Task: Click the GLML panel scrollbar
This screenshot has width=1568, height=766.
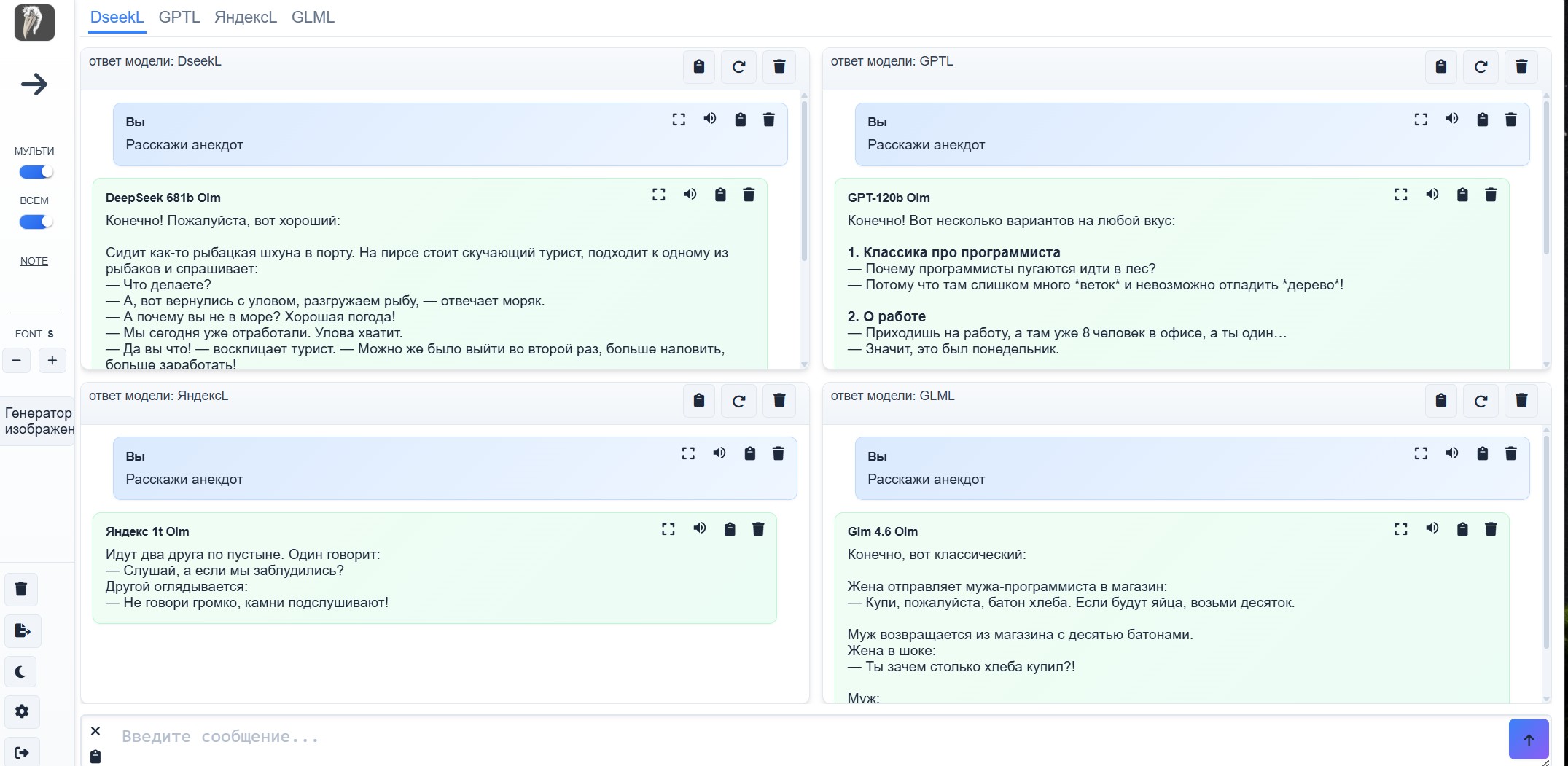Action: click(x=1546, y=542)
